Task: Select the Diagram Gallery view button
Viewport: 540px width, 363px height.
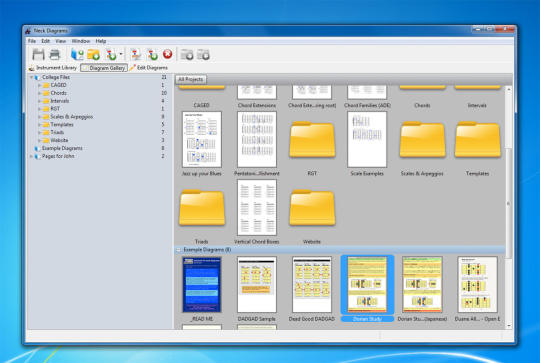Action: click(x=104, y=68)
